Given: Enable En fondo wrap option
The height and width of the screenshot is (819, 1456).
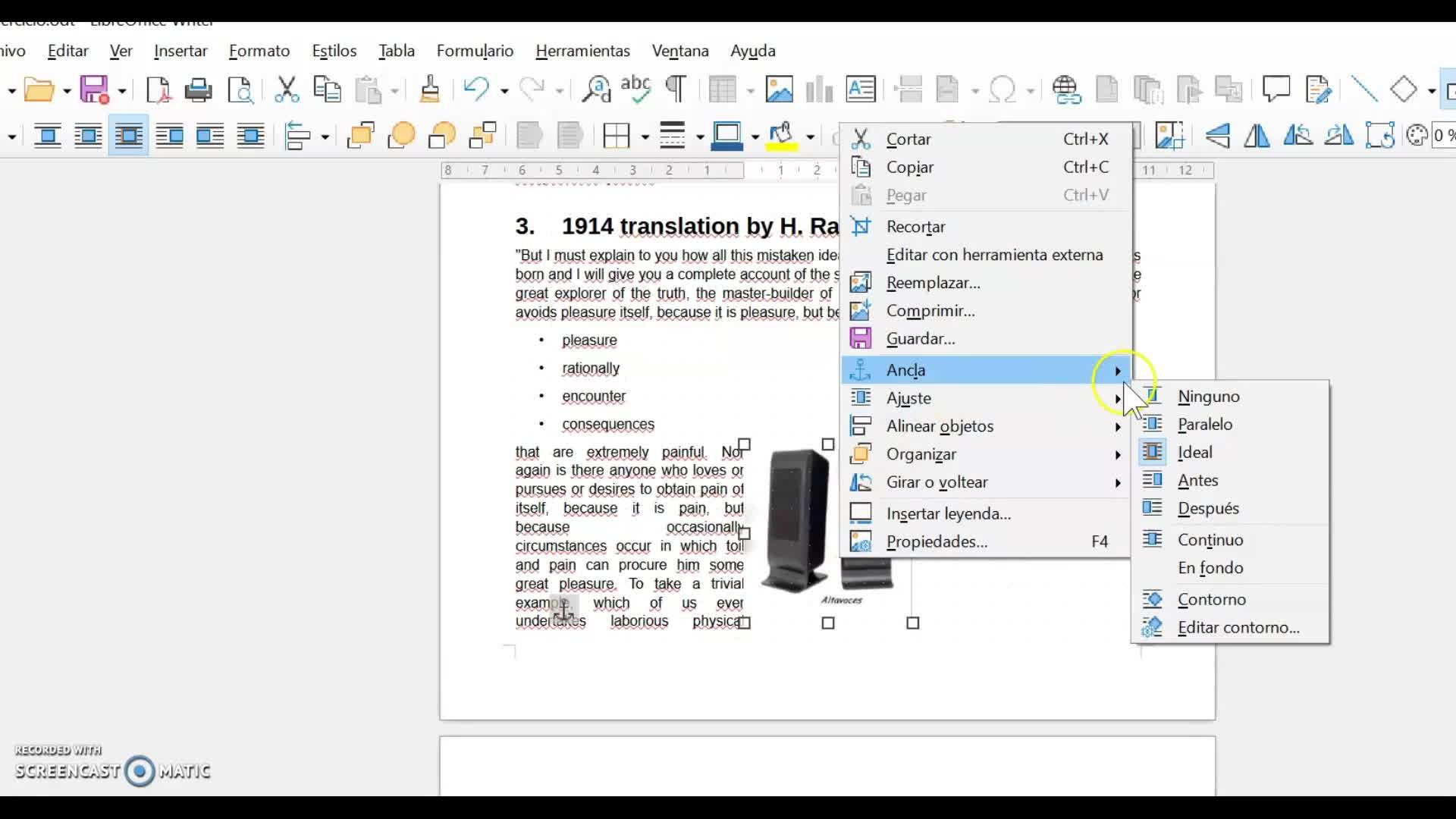Looking at the screenshot, I should point(1210,568).
